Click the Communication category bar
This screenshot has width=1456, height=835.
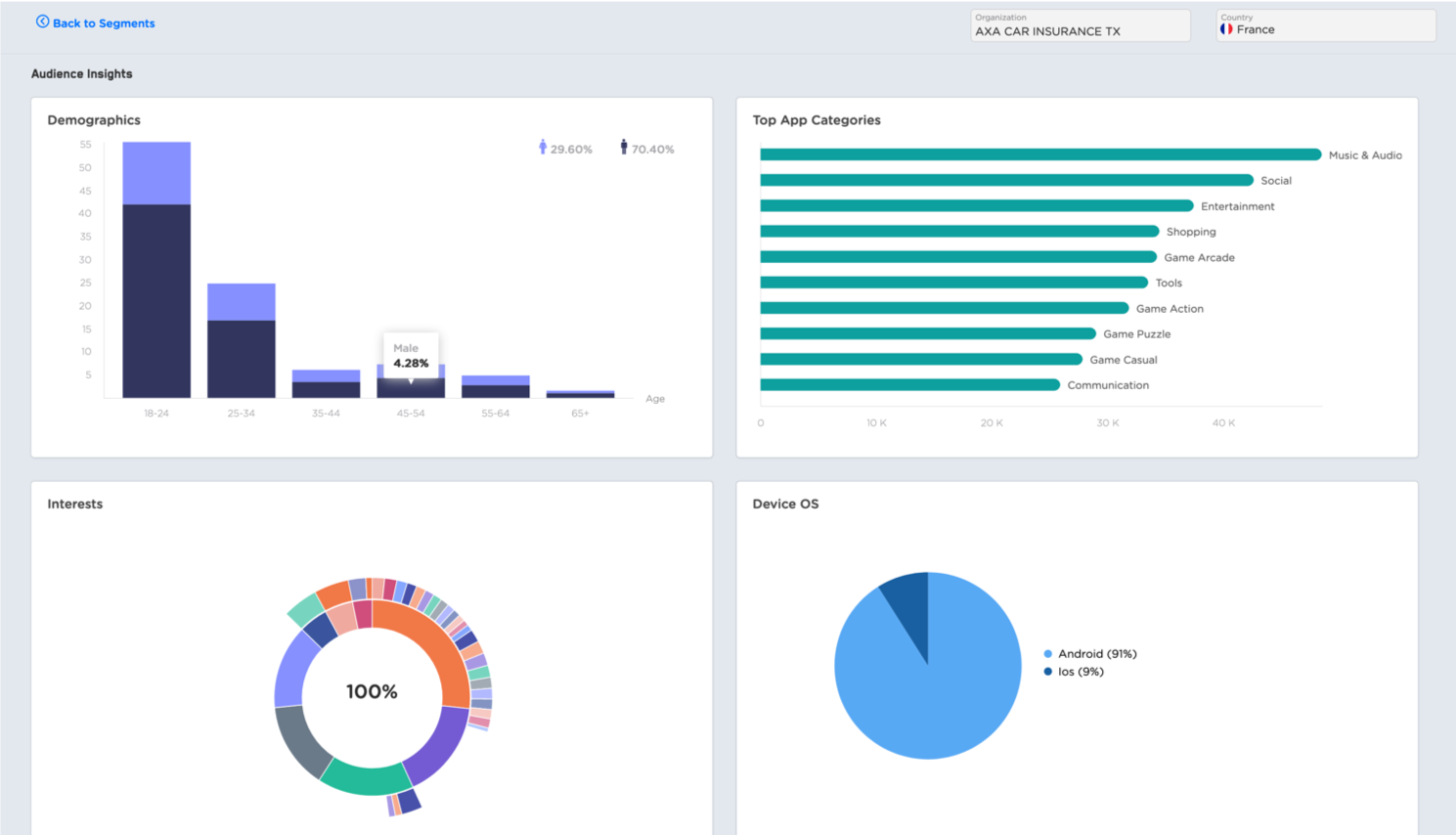pos(909,384)
